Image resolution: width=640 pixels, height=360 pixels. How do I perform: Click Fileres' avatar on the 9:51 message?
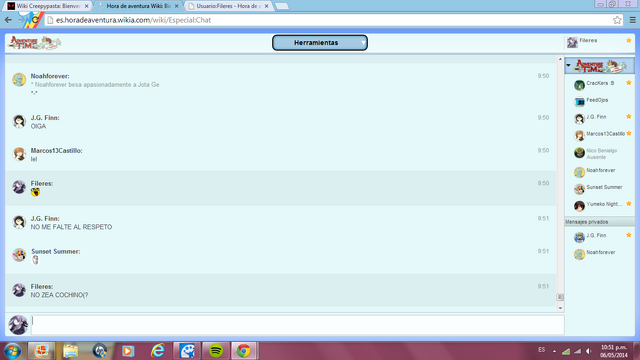[19, 290]
